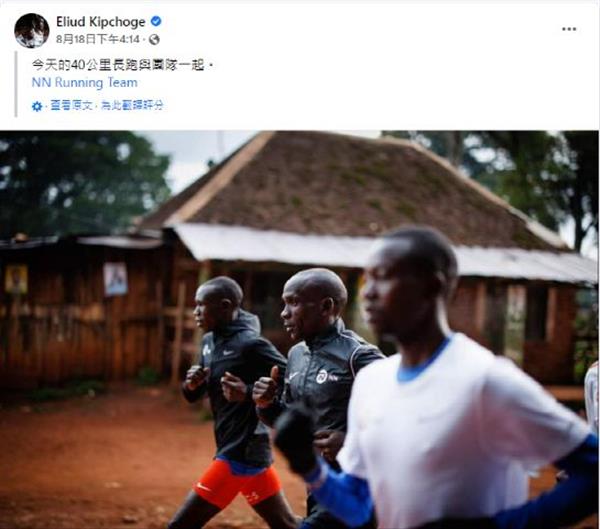Click 為此翻譯評分 to rate the translation
600x529 pixels.
coord(132,106)
